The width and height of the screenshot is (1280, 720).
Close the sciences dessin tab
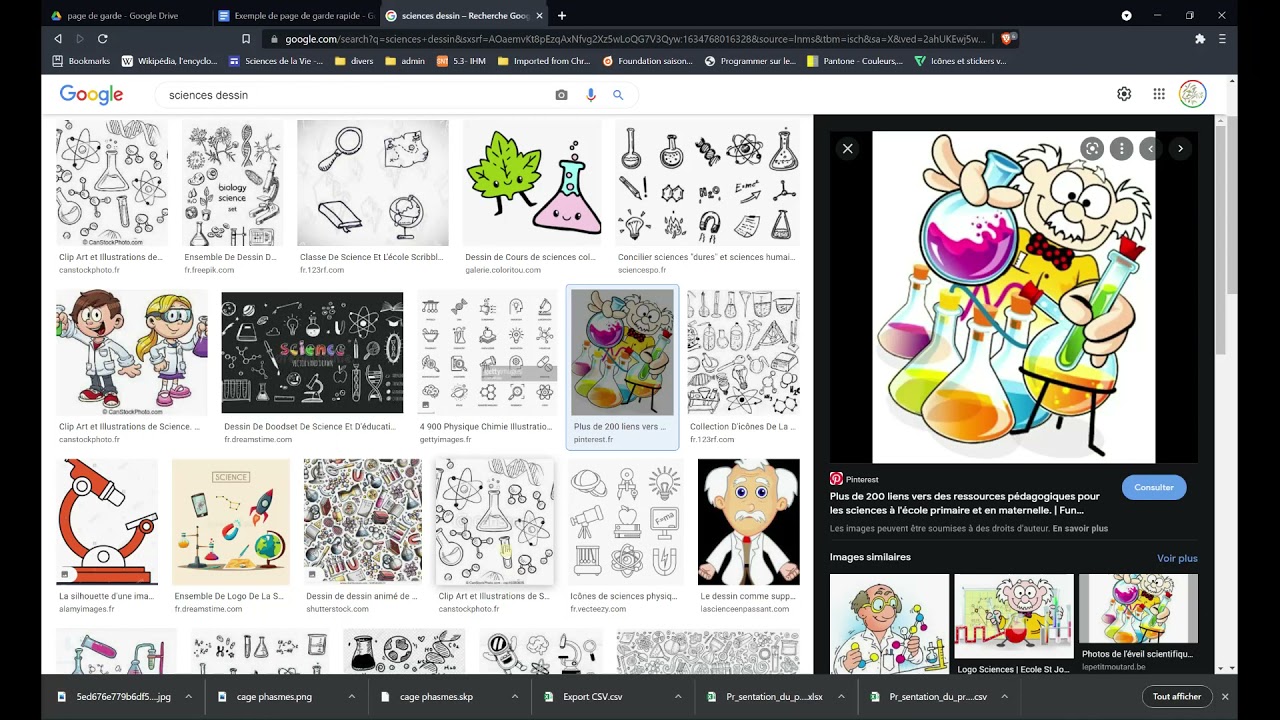tap(540, 16)
